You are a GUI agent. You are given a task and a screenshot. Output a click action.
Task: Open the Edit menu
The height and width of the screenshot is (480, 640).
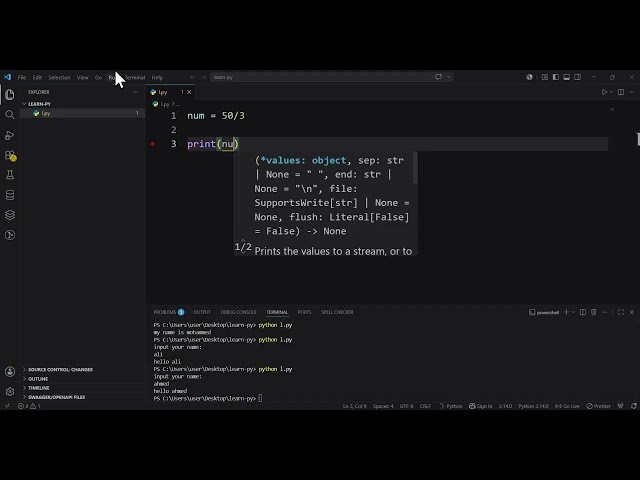click(37, 78)
